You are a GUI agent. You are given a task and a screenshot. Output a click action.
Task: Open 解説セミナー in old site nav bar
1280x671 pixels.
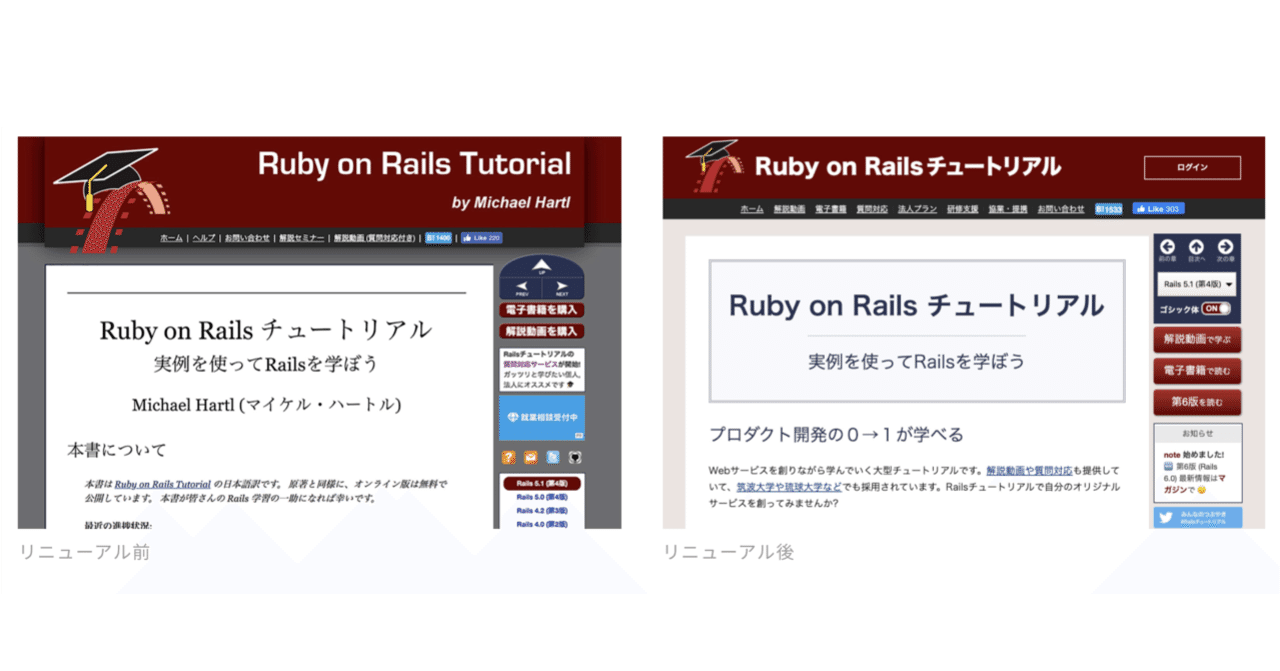tap(302, 238)
